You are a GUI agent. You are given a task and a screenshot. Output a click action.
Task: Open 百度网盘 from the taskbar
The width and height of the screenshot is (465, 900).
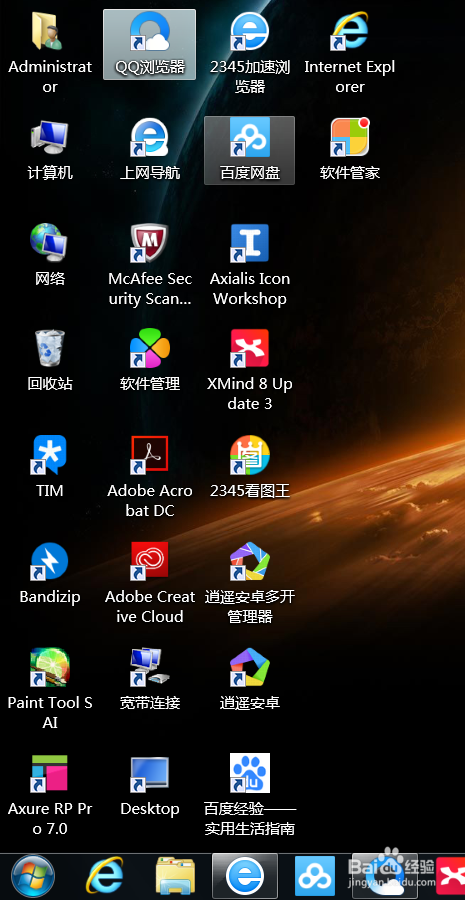(x=315, y=877)
